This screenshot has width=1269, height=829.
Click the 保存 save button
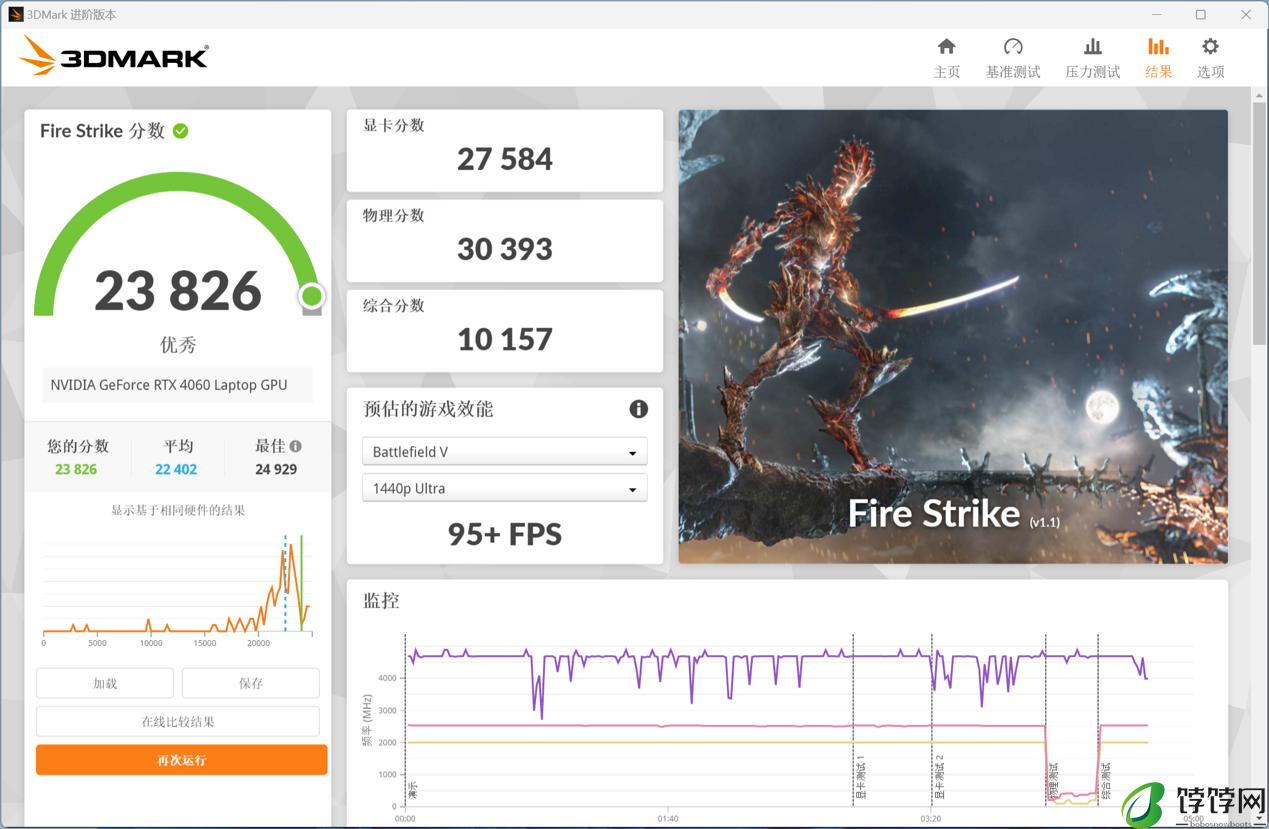[251, 684]
